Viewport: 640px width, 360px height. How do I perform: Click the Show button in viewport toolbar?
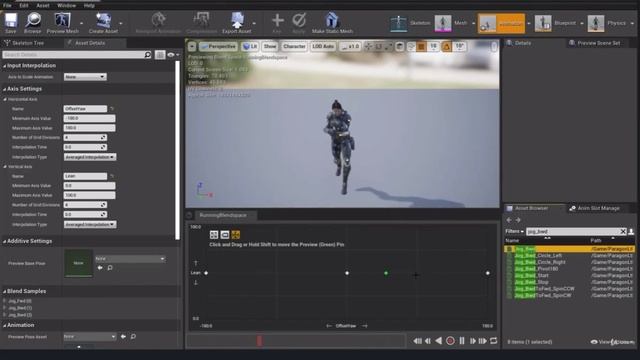pos(270,47)
